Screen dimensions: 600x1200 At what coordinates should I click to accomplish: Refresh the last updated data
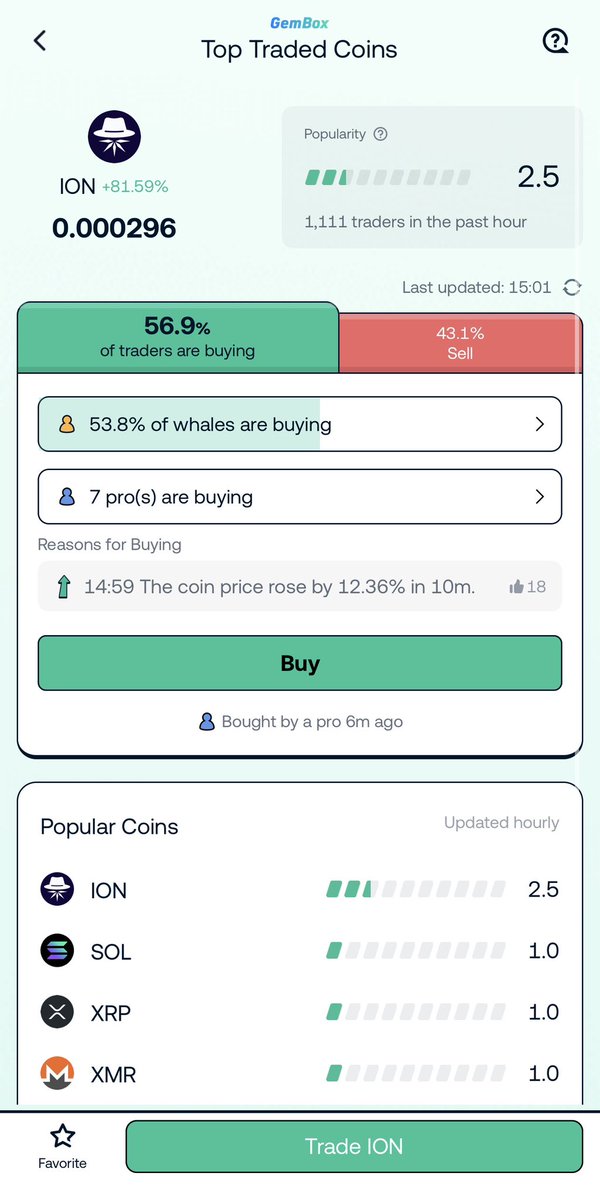[572, 288]
